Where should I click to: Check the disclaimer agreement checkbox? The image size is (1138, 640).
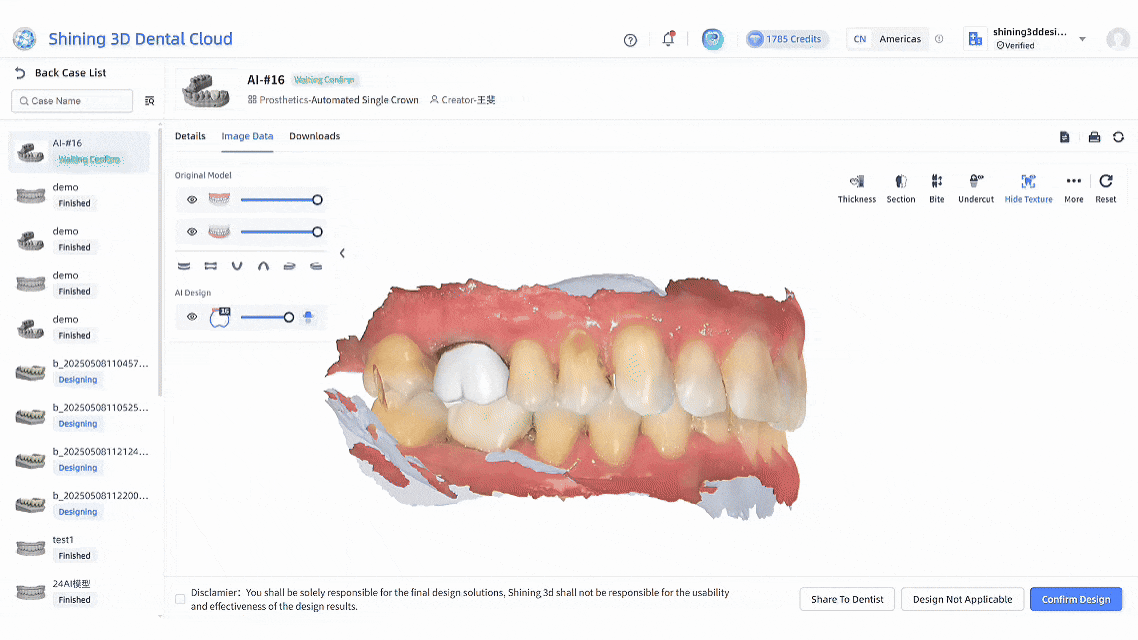[x=180, y=599]
